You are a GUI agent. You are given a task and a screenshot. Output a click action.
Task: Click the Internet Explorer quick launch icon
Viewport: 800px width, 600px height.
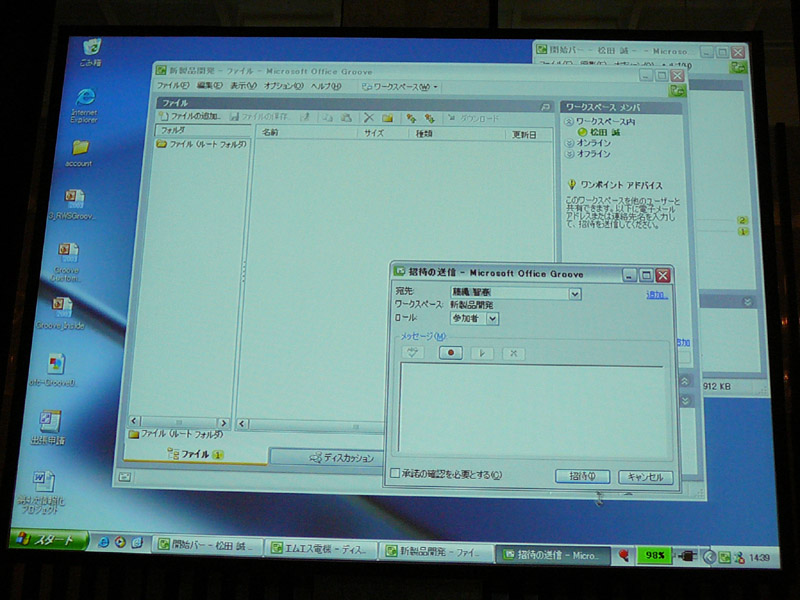pyautogui.click(x=103, y=542)
